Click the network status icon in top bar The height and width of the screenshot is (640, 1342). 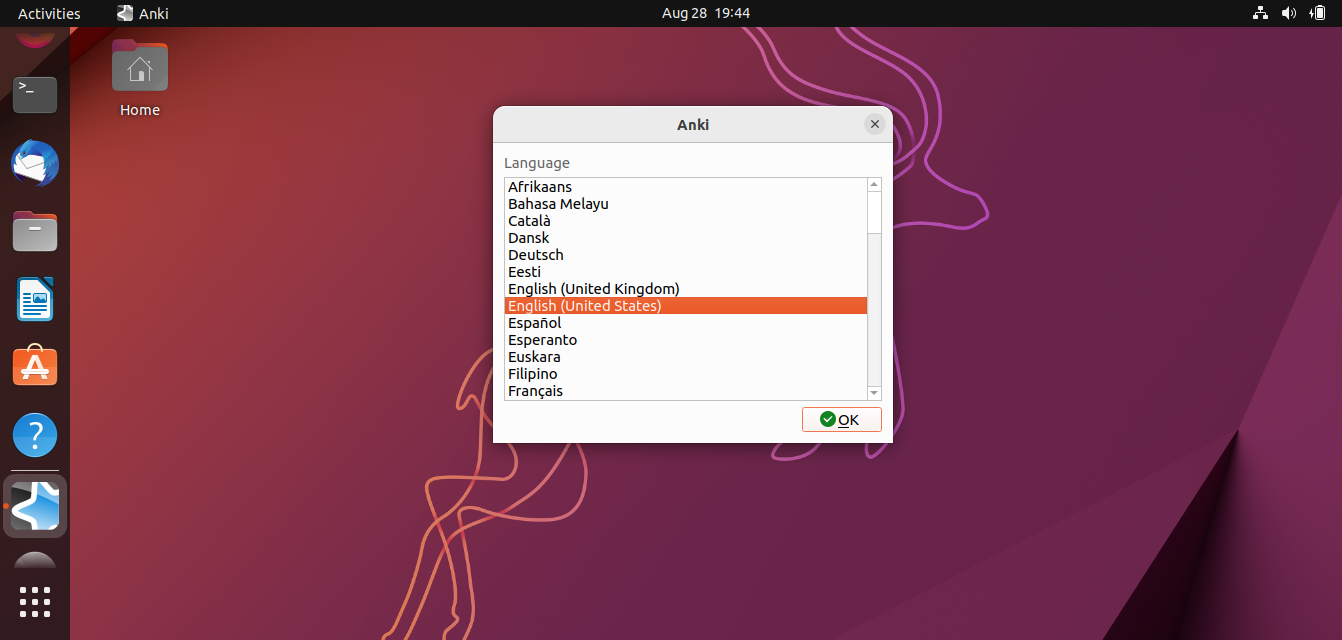click(x=1259, y=13)
